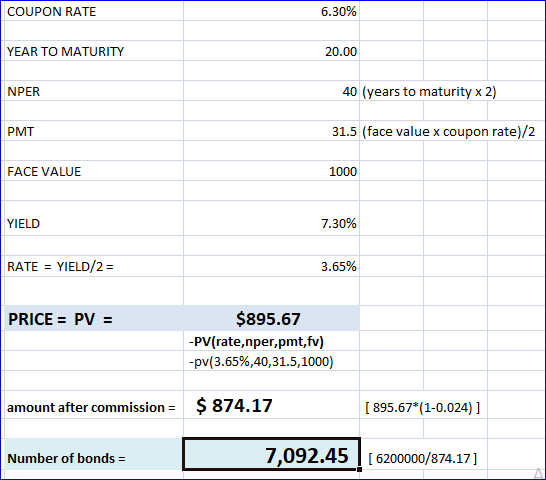The width and height of the screenshot is (546, 480).
Task: Click the PMT value 31.5
Action: 344,132
